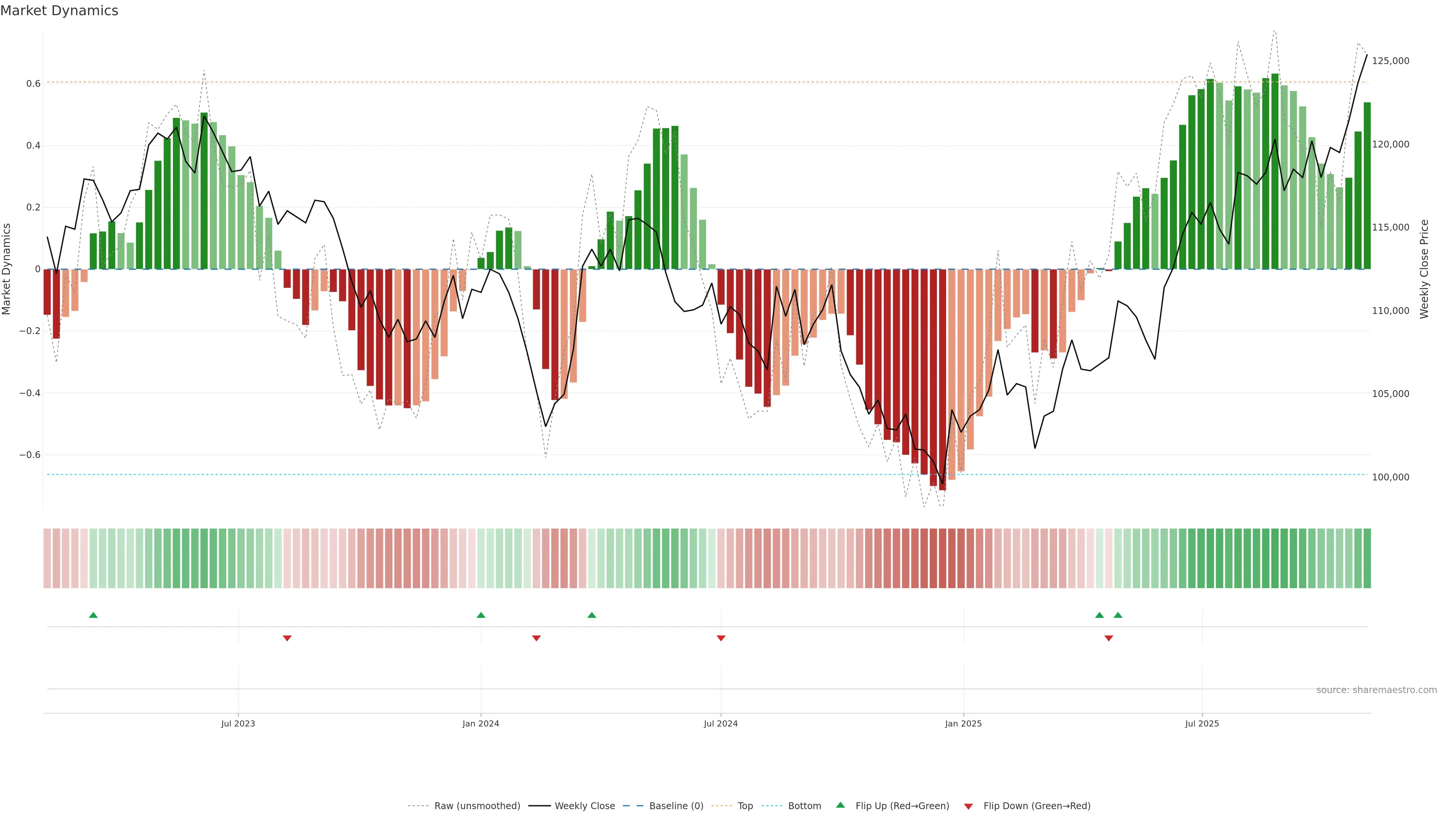Image resolution: width=1456 pixels, height=819 pixels.
Task: Click the source: sharemaestro.com text
Action: click(x=1376, y=690)
